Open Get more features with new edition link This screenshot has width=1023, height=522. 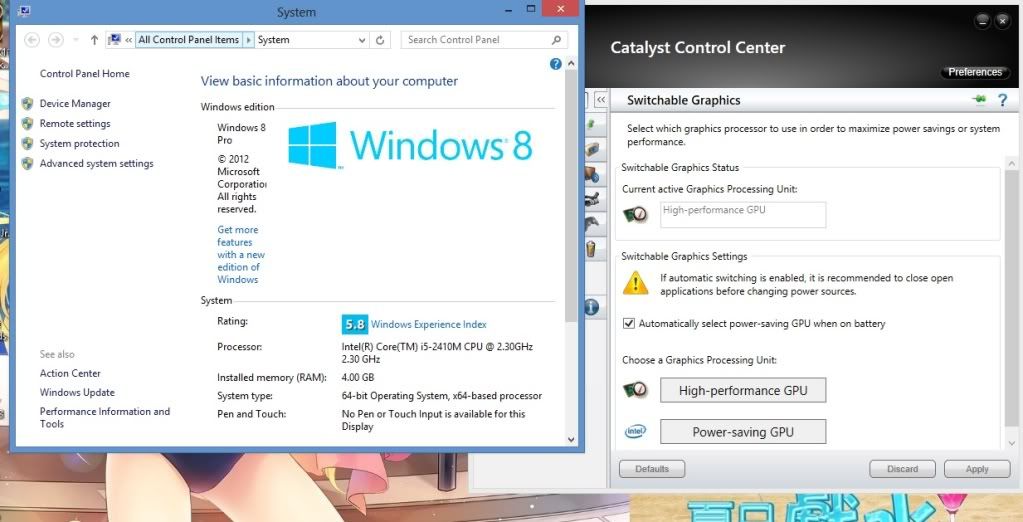241,254
